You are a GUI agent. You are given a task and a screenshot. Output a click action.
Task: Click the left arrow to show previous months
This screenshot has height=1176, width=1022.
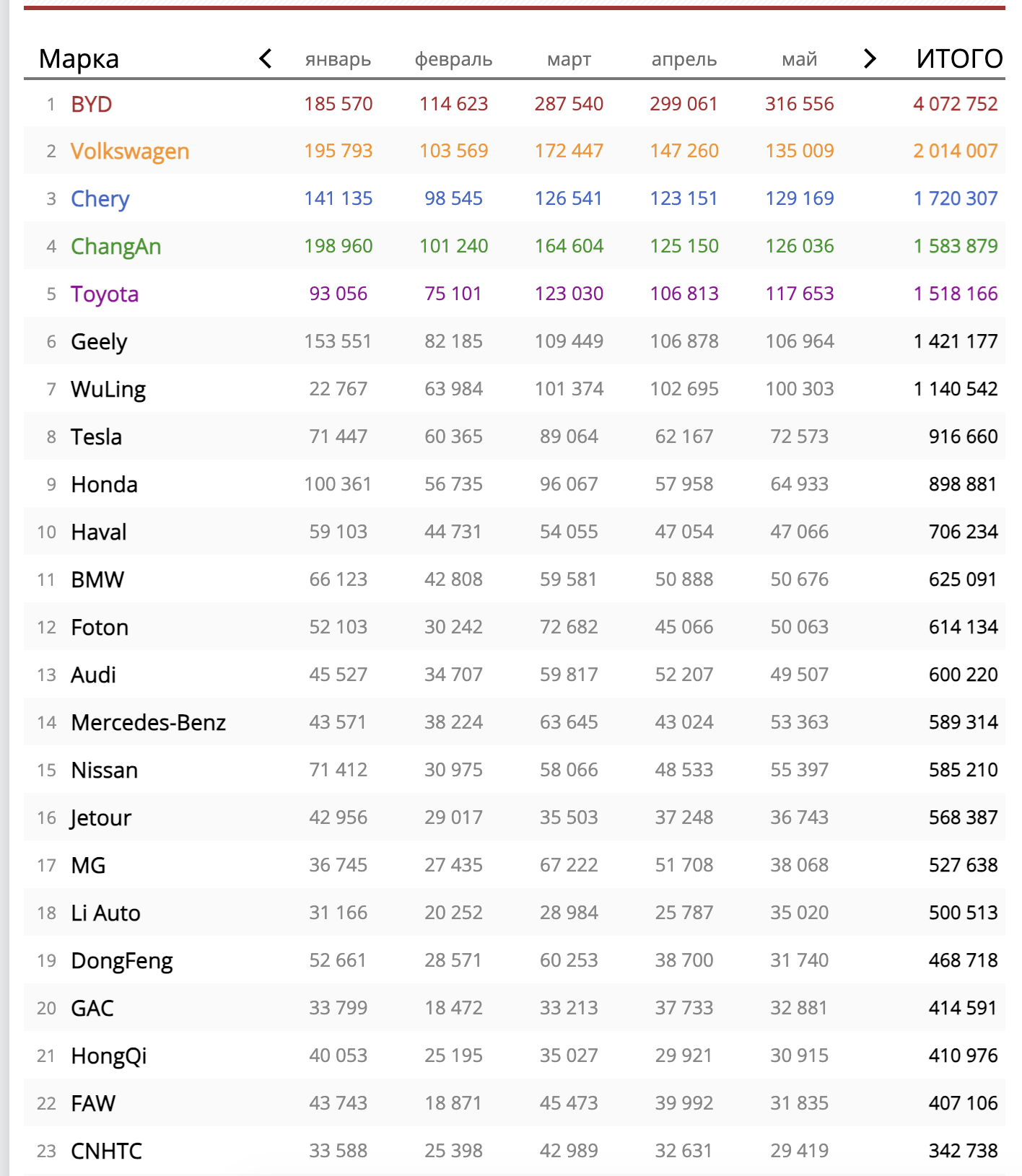[266, 58]
